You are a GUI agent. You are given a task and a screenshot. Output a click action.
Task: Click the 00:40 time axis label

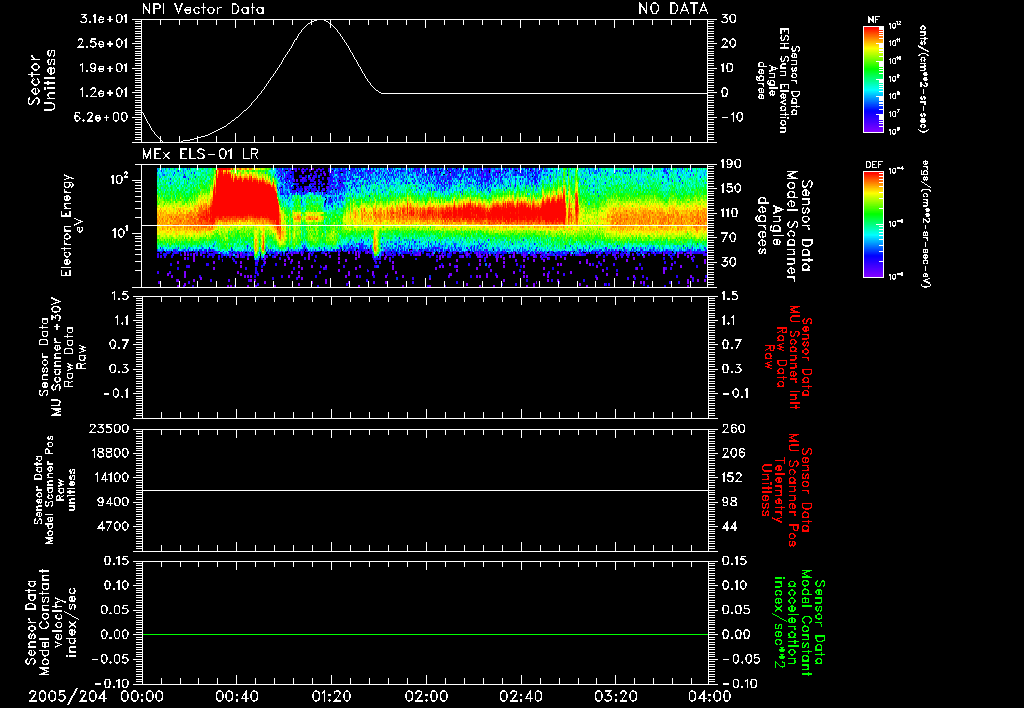[x=236, y=696]
